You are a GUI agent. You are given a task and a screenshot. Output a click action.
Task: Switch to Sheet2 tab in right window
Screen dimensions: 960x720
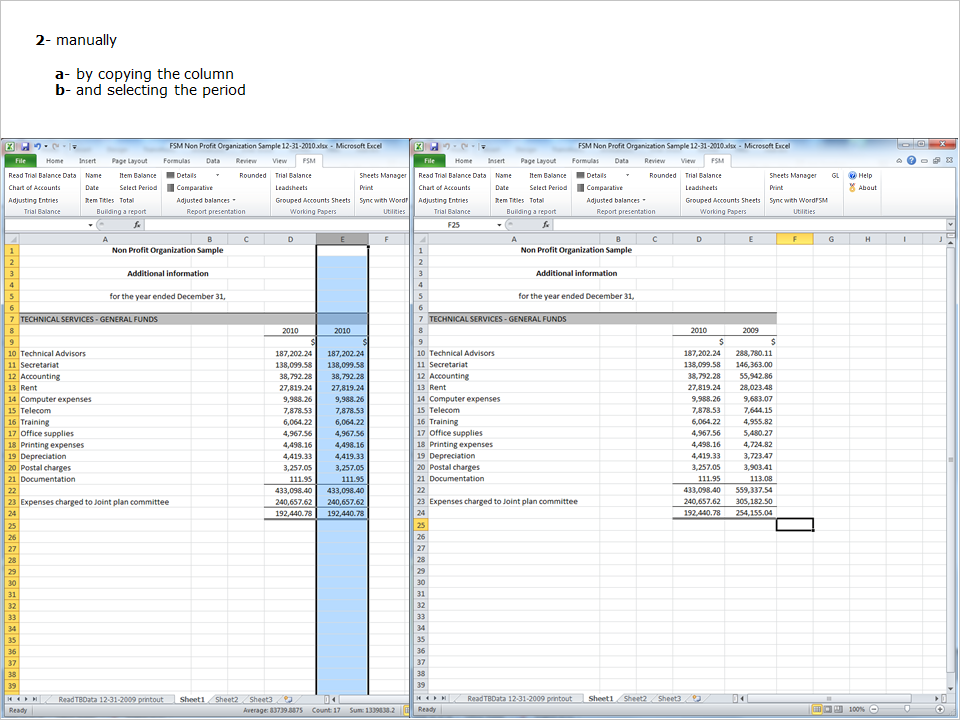pos(635,699)
